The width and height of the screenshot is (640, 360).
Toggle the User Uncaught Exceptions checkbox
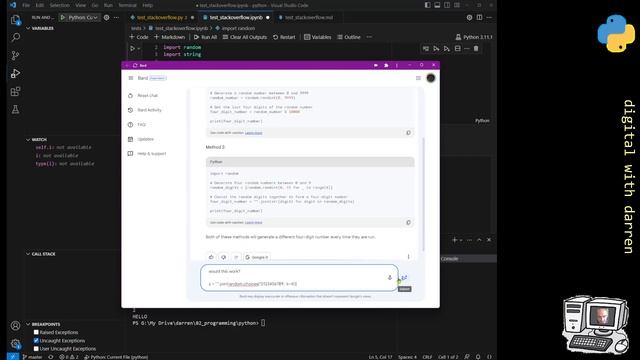[36, 349]
